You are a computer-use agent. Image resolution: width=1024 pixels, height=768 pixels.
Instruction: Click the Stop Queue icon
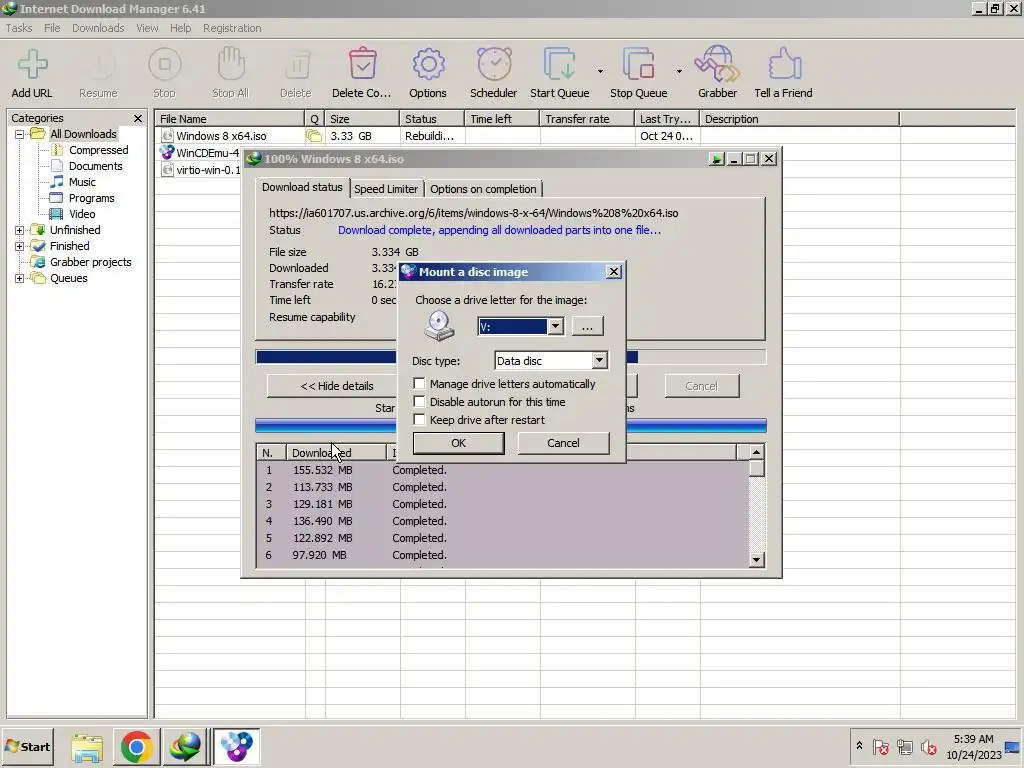point(639,64)
